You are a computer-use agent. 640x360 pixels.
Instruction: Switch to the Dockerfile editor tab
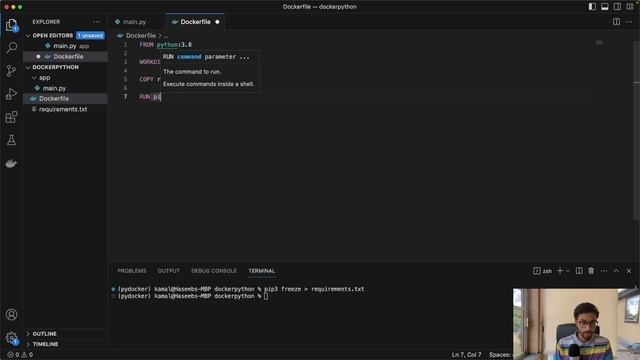(195, 22)
